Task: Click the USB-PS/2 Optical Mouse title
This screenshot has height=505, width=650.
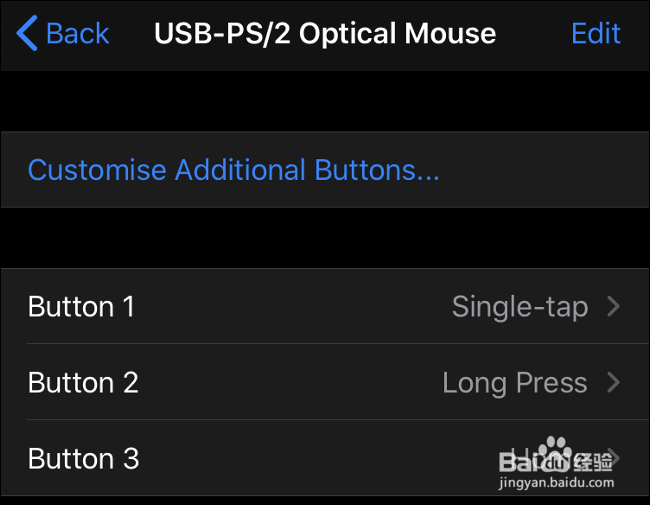Action: click(325, 33)
